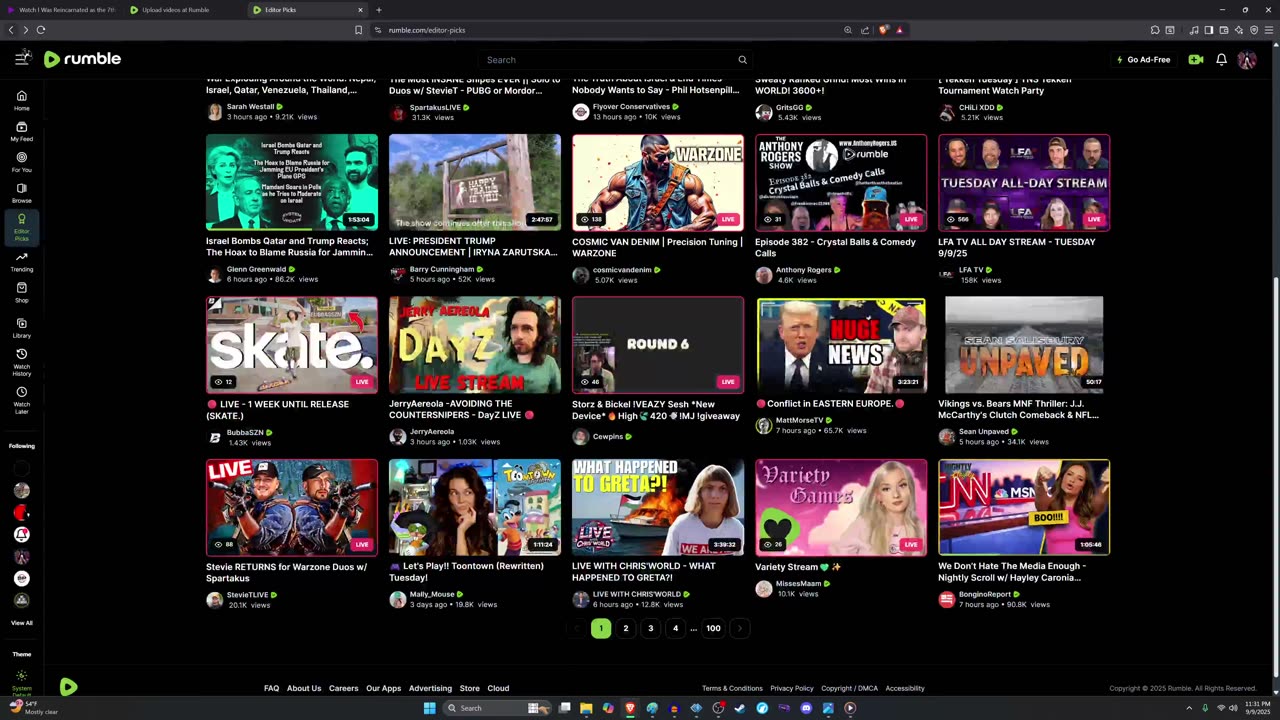Viewport: 1280px width, 720px height.
Task: Go to Home in the sidebar
Action: coord(21,100)
